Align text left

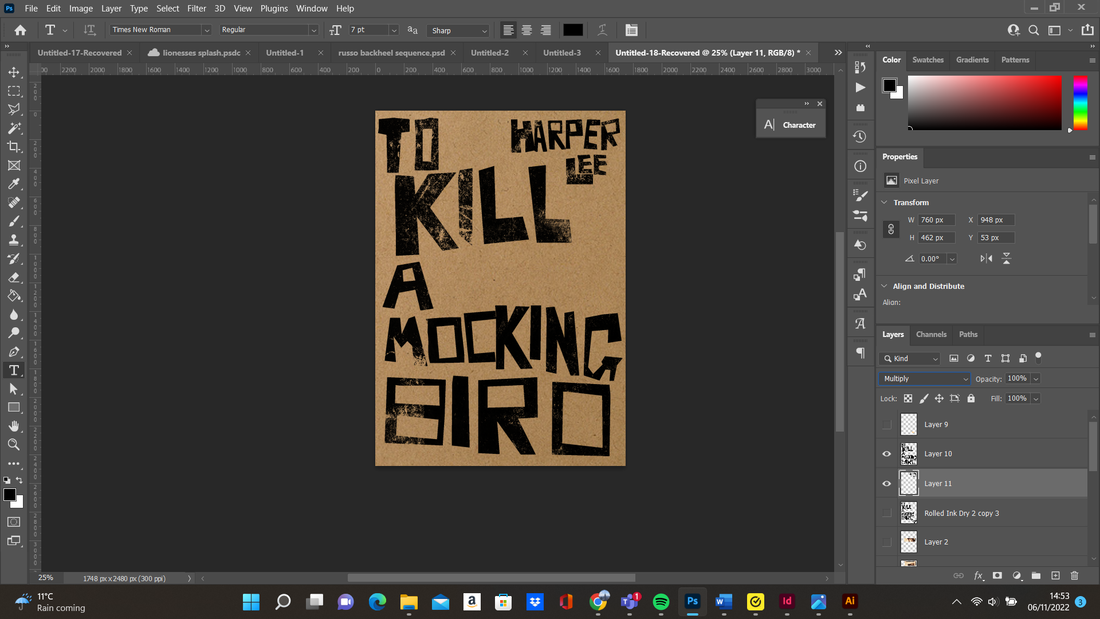[x=508, y=30]
